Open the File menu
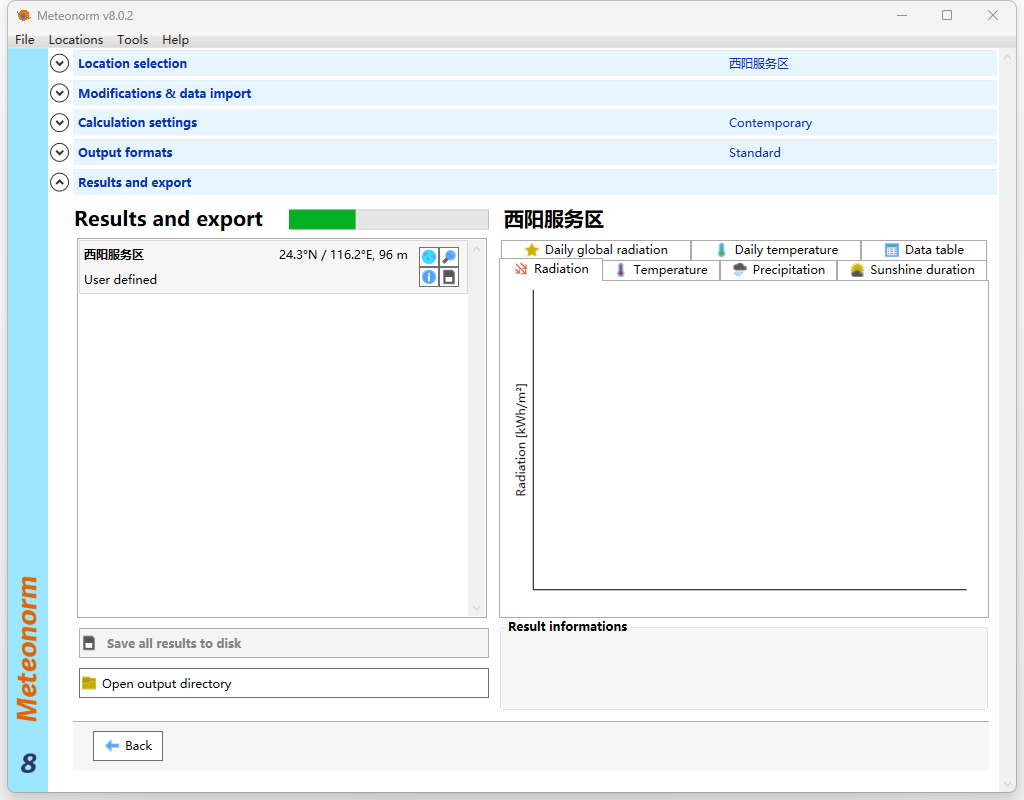This screenshot has height=800, width=1024. coord(25,39)
